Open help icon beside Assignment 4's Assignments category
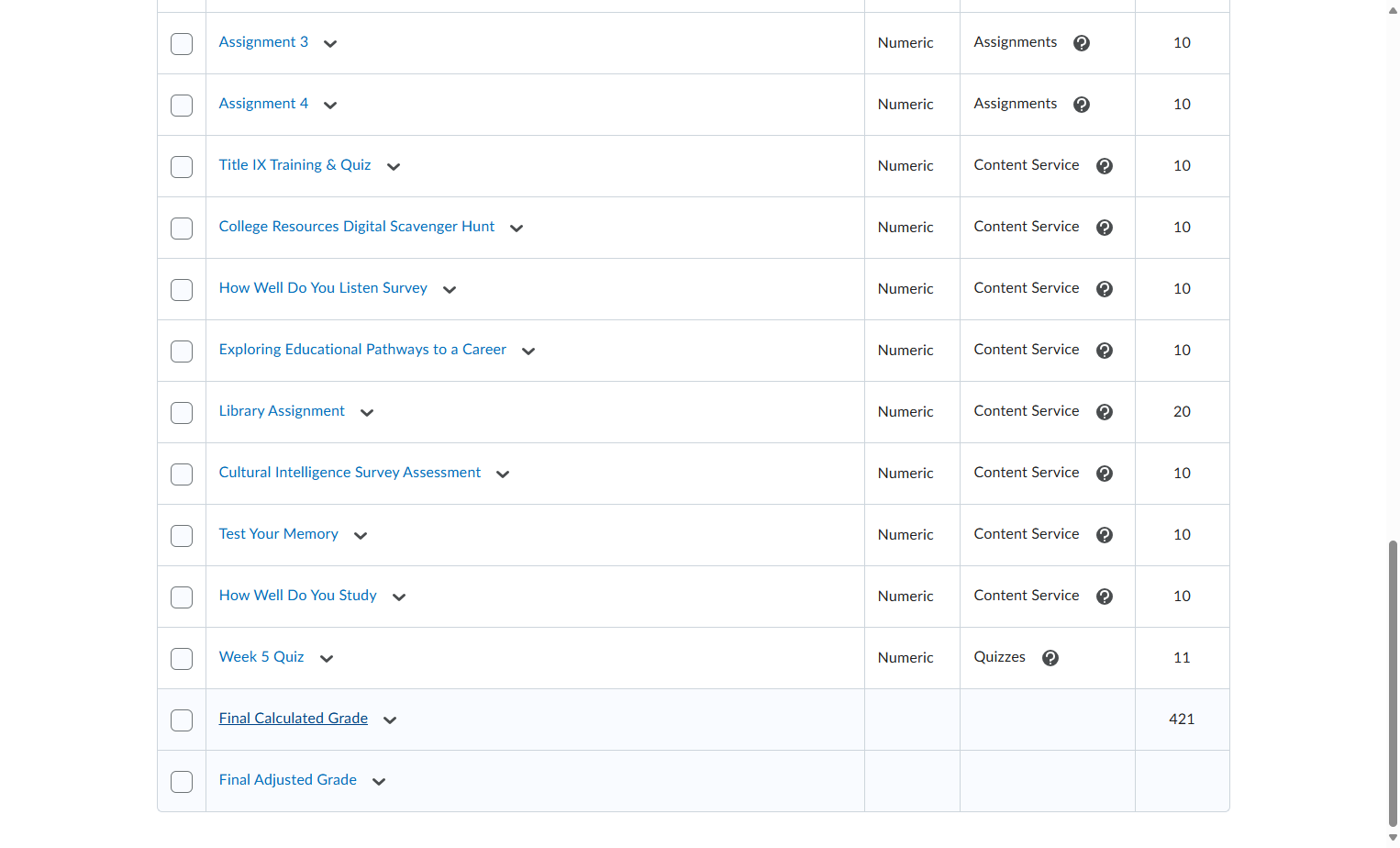Image resolution: width=1400 pixels, height=848 pixels. (1082, 105)
